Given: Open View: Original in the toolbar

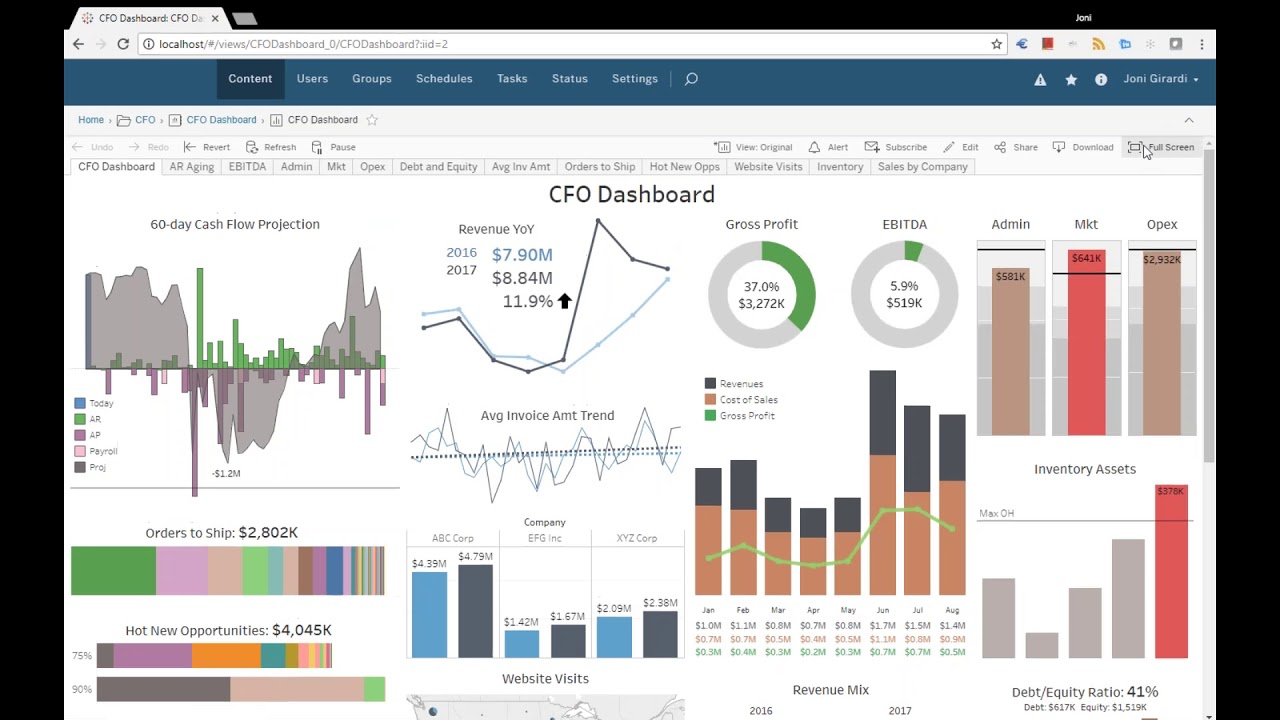Looking at the screenshot, I should [753, 147].
